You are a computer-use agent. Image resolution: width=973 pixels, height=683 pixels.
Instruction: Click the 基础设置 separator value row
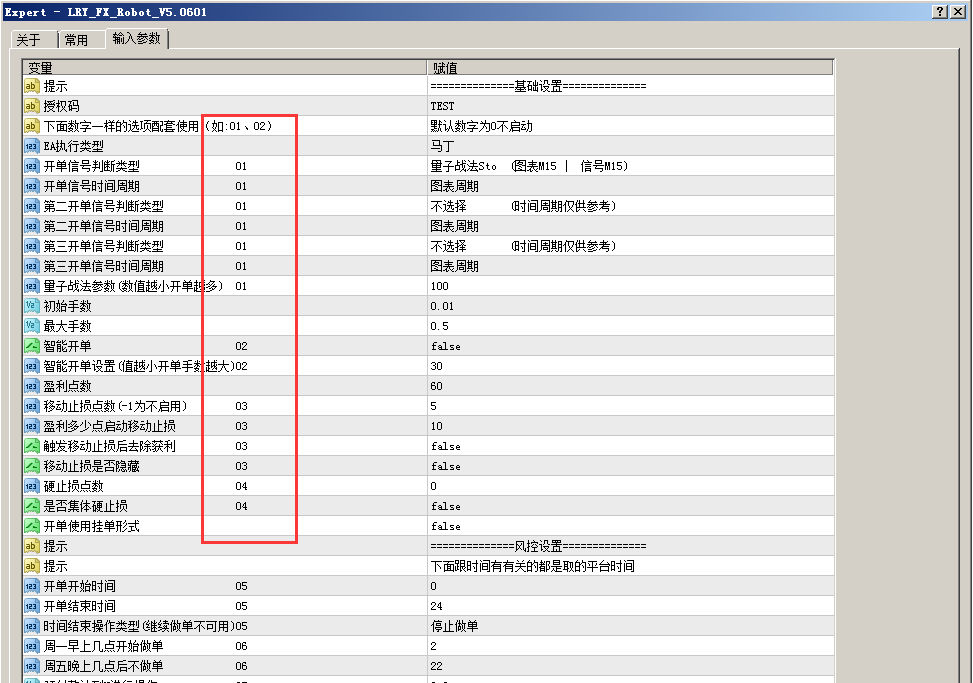(x=630, y=86)
